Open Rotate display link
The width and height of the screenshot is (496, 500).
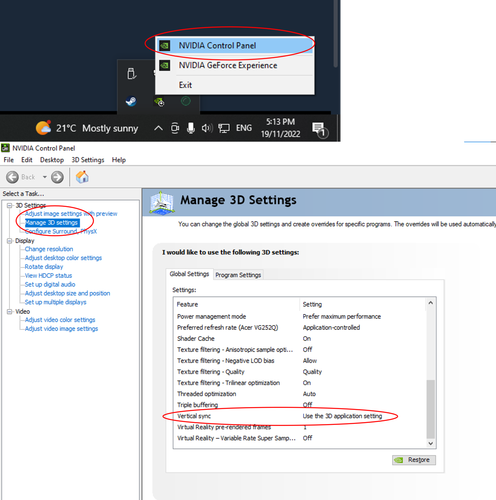[x=44, y=267]
